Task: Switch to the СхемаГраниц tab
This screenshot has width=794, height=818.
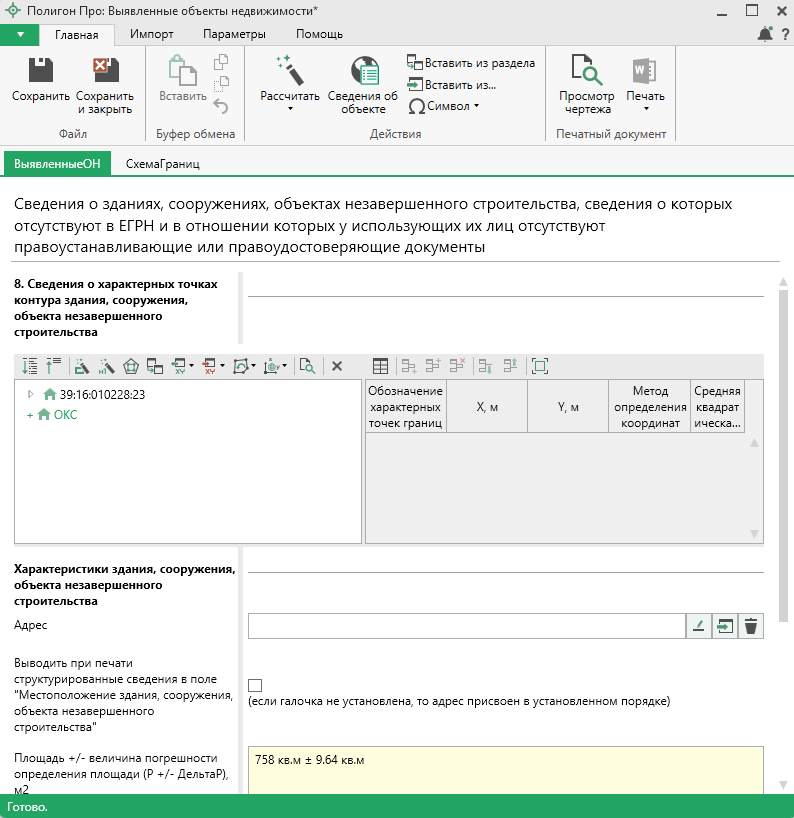Action: (x=162, y=163)
